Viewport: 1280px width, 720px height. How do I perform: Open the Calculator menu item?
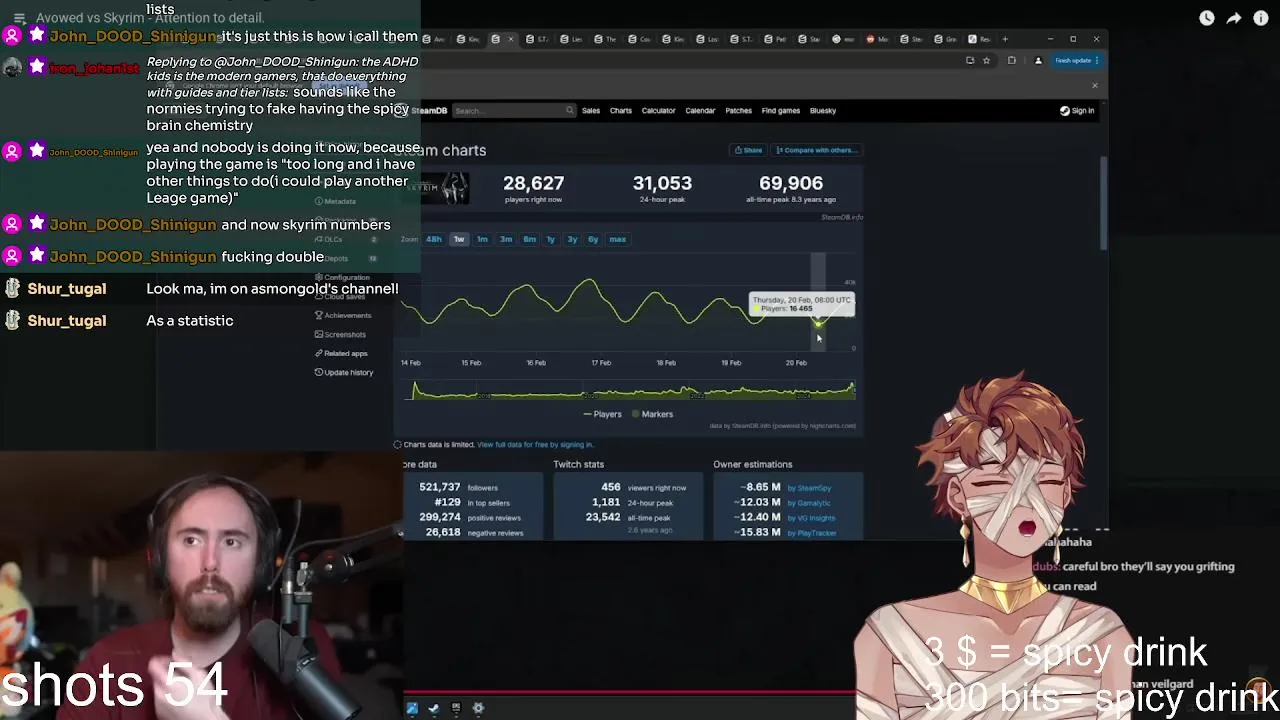point(658,110)
